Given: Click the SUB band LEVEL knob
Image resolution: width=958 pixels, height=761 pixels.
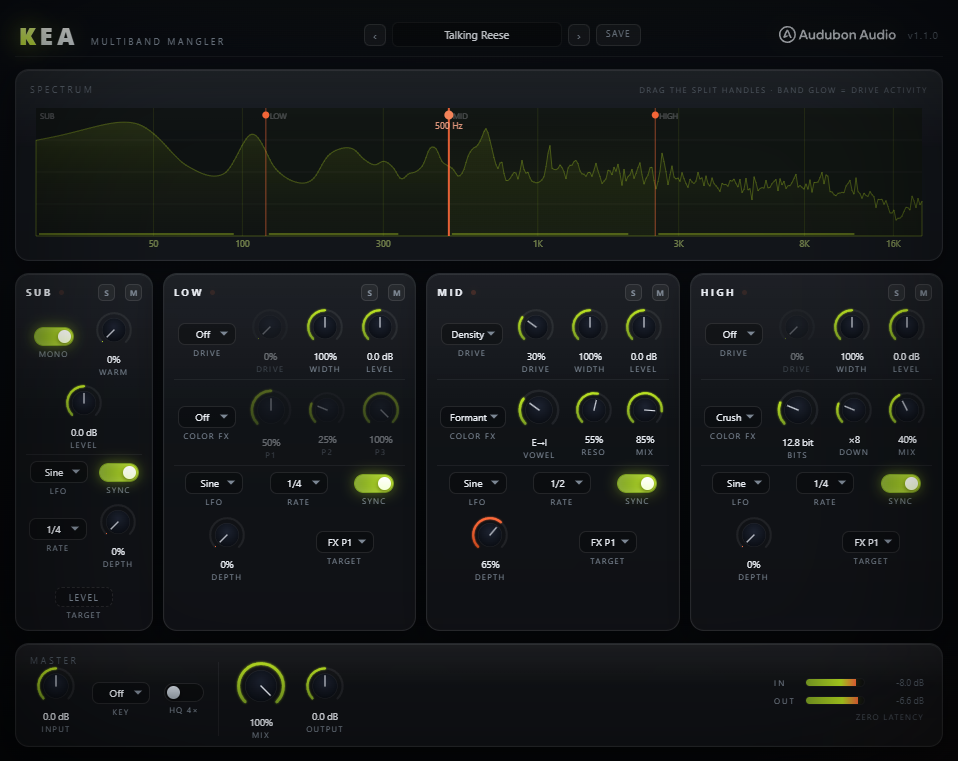Looking at the screenshot, I should (x=84, y=403).
